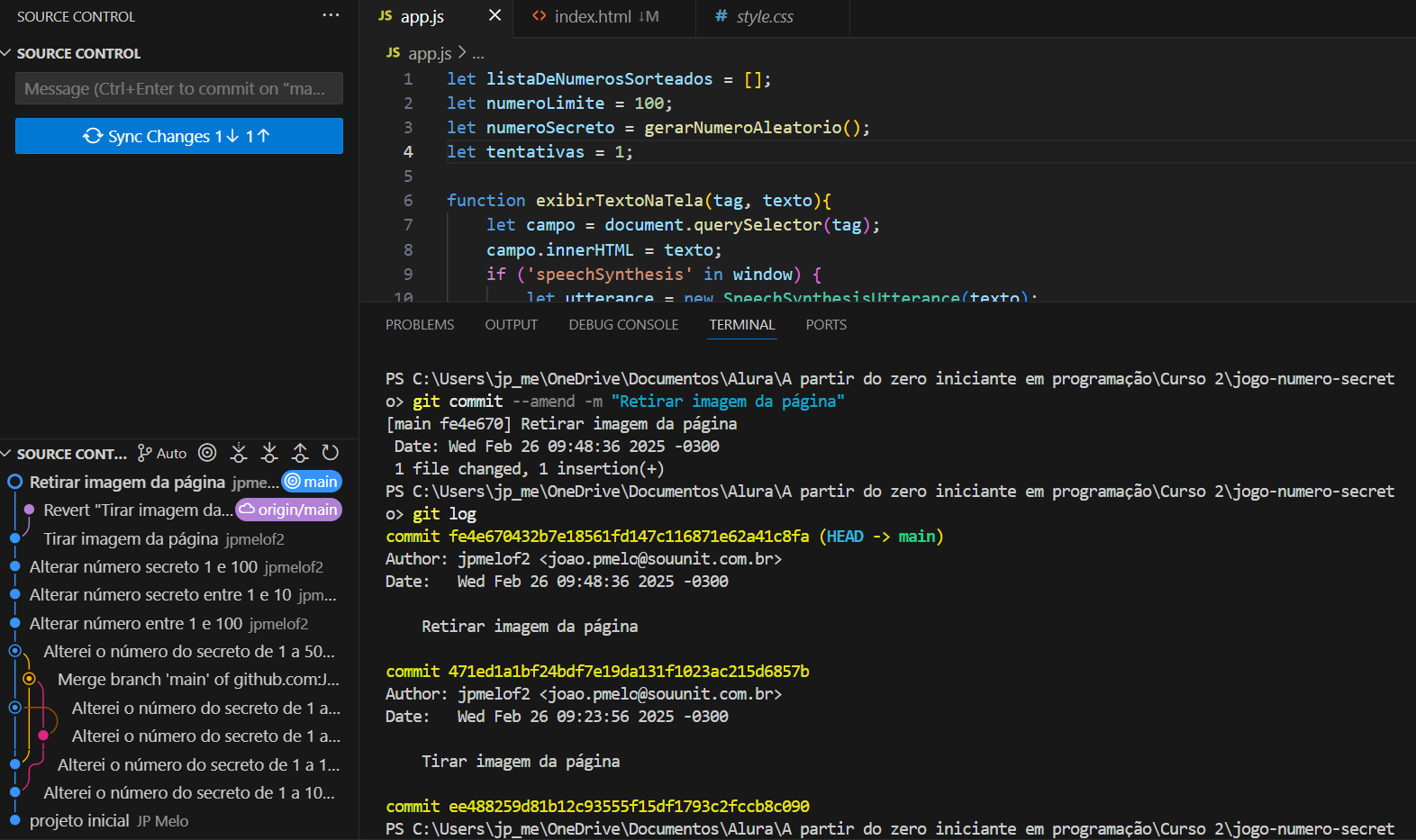
Task: Click the Push icon in graph toolbar
Action: coord(300,453)
